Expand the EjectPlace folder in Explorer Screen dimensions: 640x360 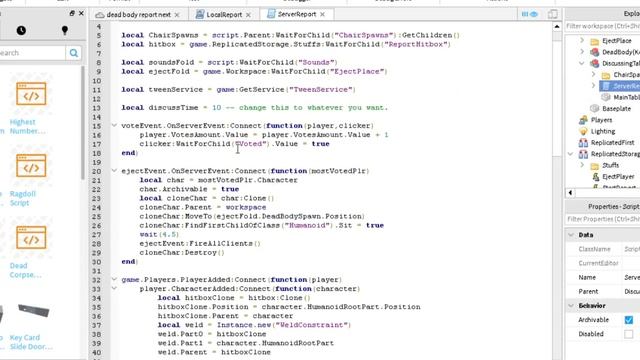tap(582, 40)
